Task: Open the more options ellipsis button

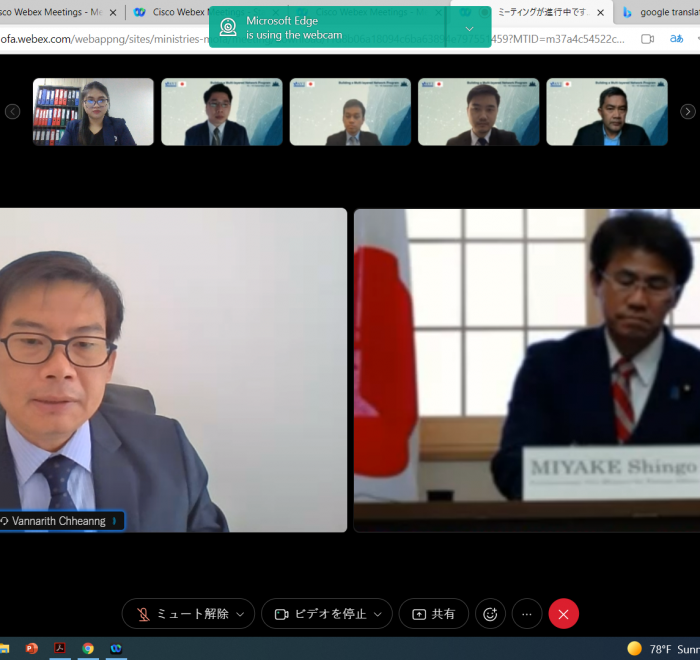Action: click(526, 614)
